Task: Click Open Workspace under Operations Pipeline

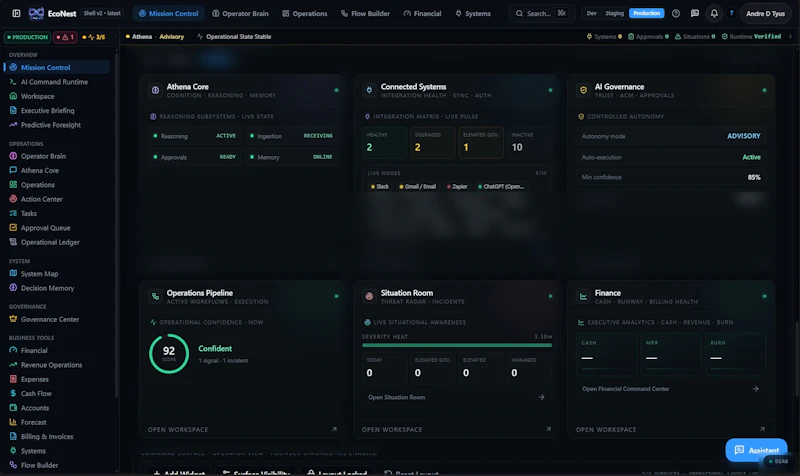Action: coord(178,430)
